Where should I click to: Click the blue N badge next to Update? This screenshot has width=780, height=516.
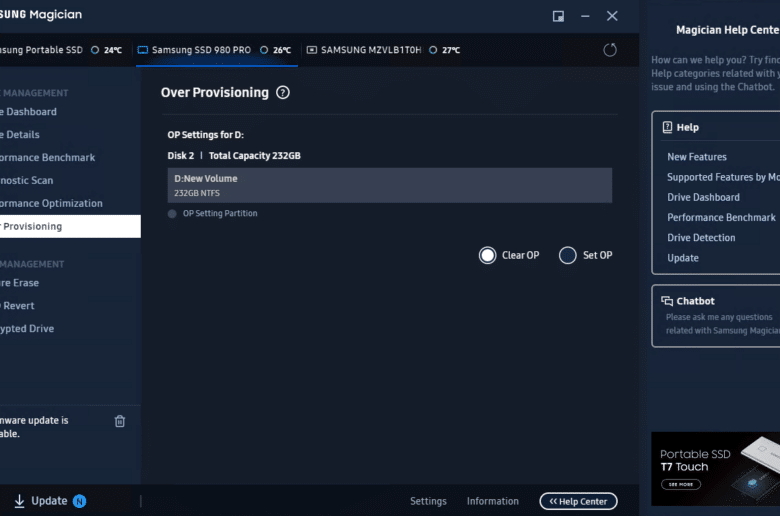pyautogui.click(x=80, y=501)
